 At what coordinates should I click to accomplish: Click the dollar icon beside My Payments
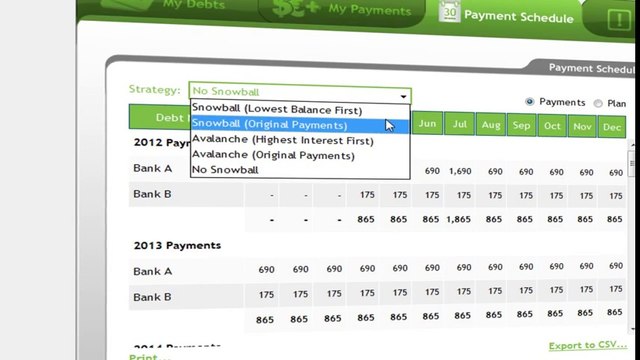296,8
